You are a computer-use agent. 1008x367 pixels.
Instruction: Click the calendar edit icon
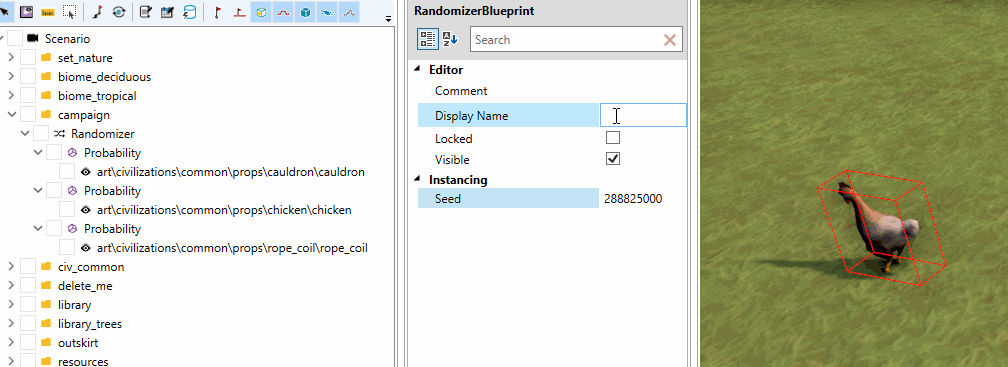168,12
